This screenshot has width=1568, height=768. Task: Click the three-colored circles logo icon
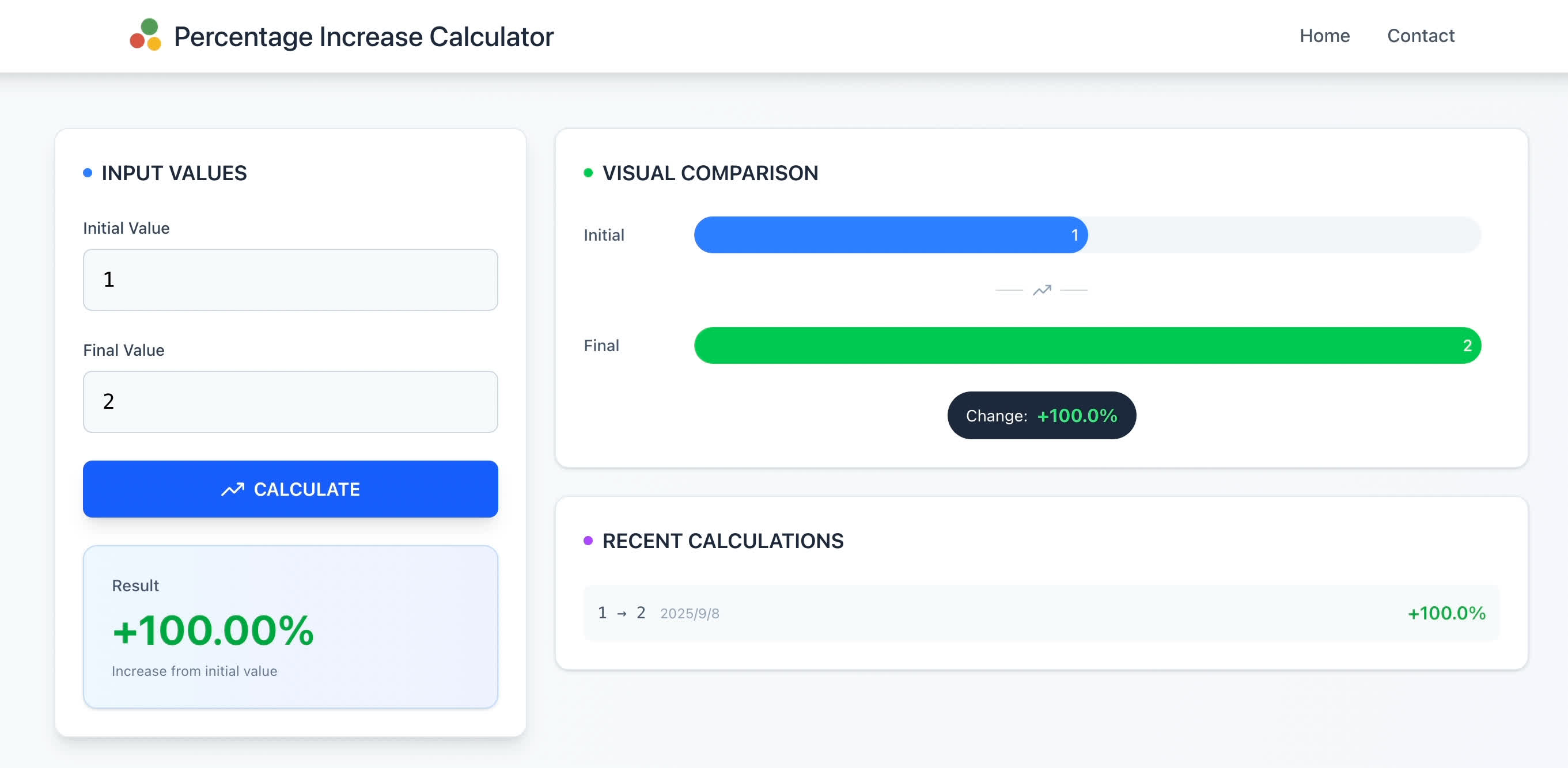[x=146, y=35]
